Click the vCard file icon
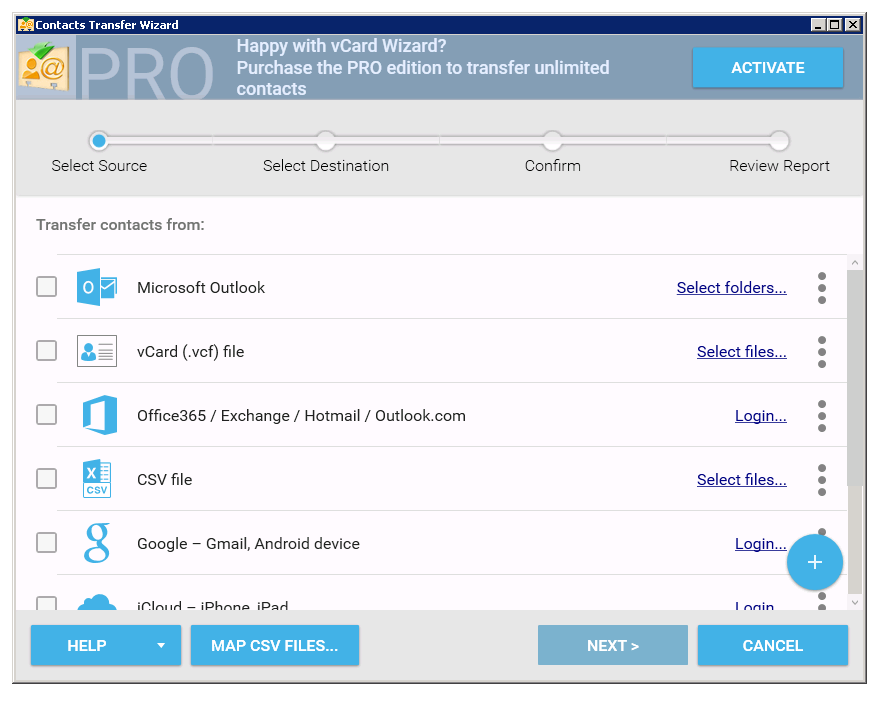Image resolution: width=893 pixels, height=707 pixels. coord(97,351)
